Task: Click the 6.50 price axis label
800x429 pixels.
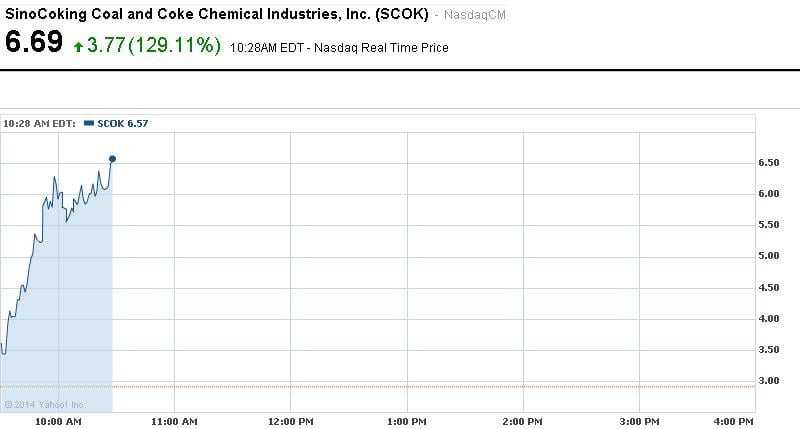Action: [769, 162]
